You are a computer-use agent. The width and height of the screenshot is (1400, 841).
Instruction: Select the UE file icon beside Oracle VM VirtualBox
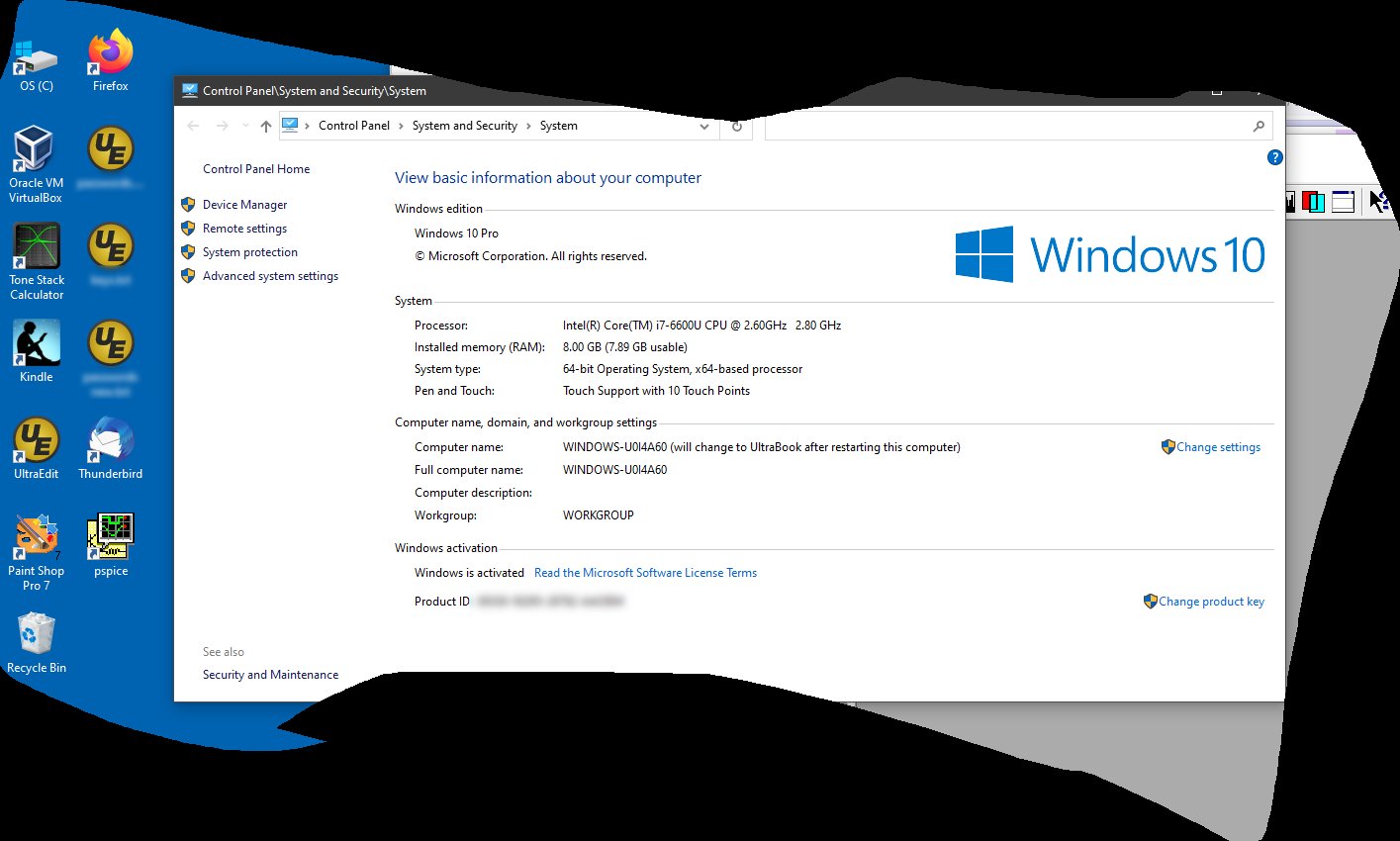point(111,149)
